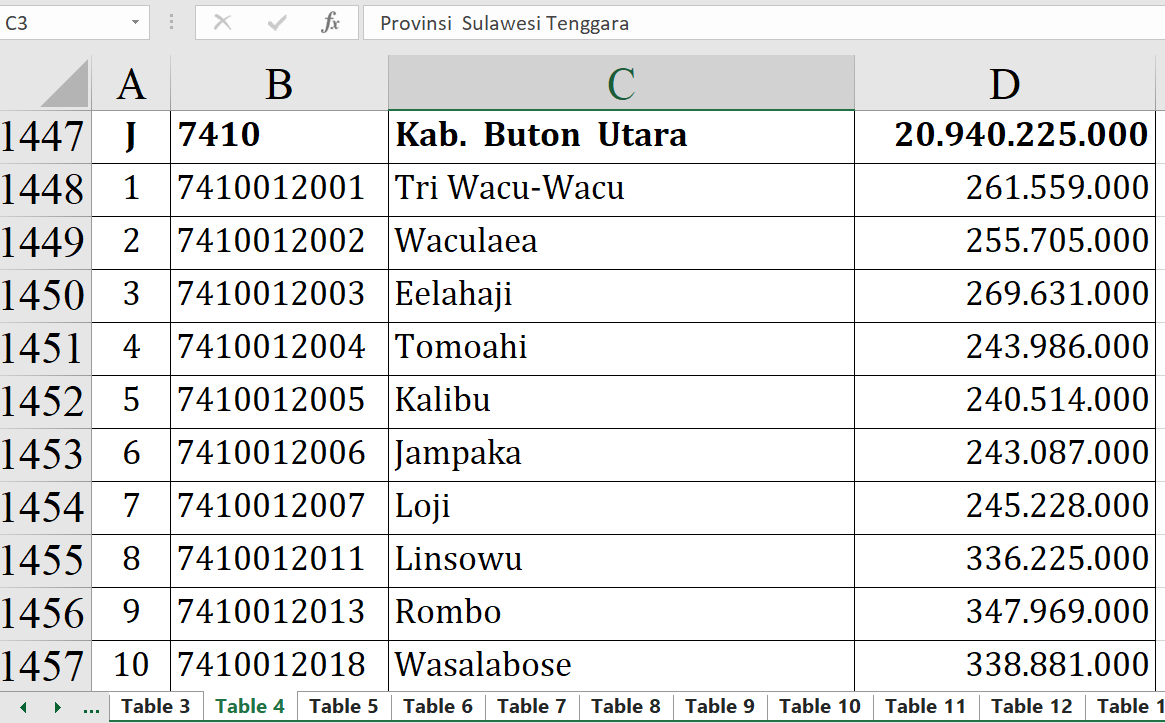Click the Enter checkmark formula icon
The height and width of the screenshot is (723, 1165).
[277, 22]
